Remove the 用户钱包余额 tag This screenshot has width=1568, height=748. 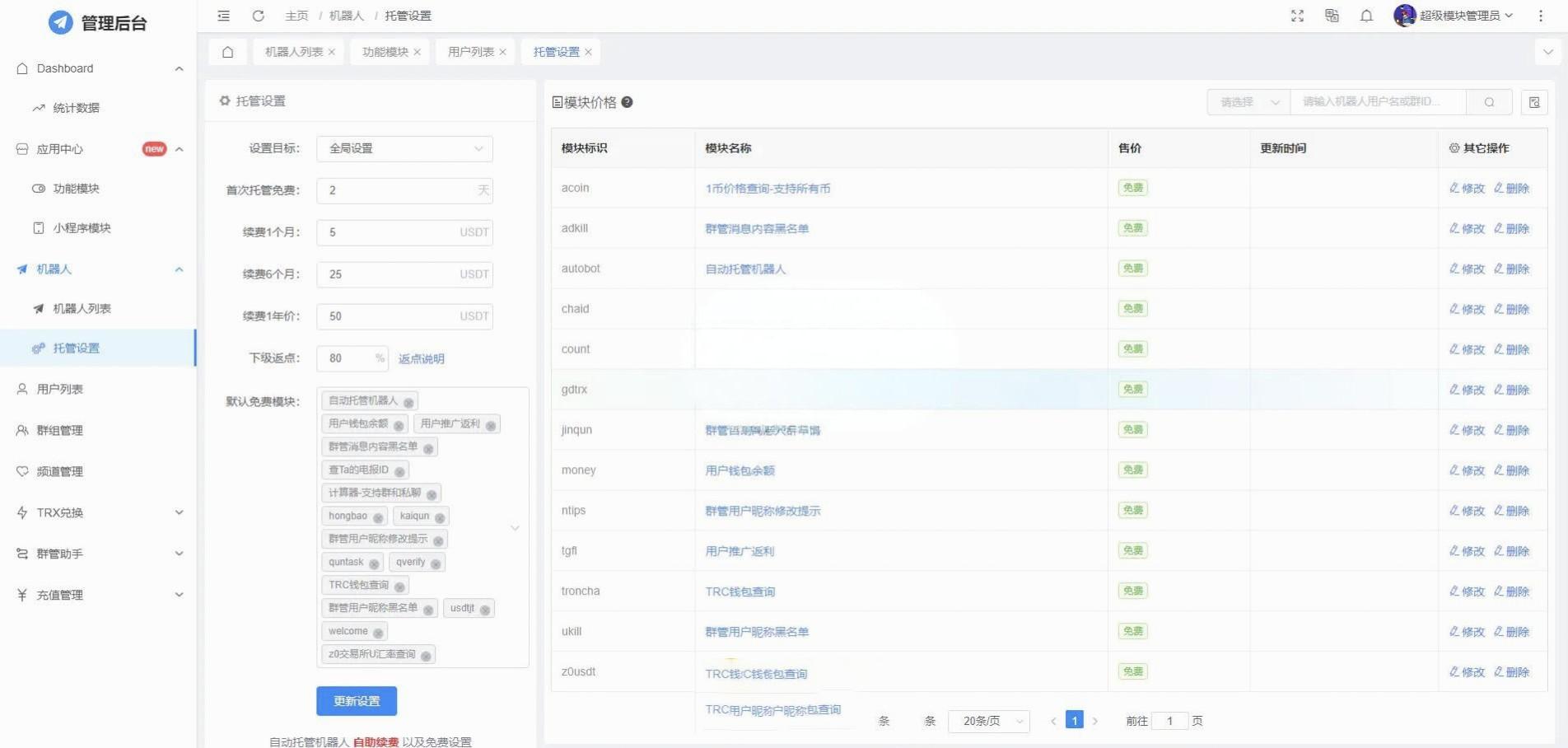[399, 425]
